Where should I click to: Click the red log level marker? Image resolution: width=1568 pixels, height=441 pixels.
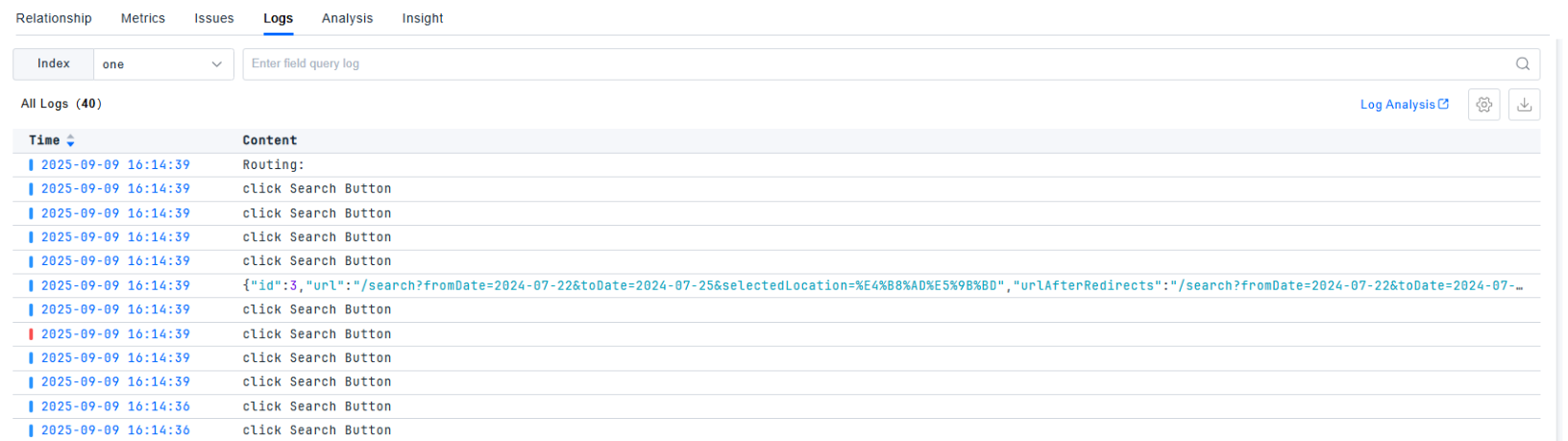click(31, 334)
